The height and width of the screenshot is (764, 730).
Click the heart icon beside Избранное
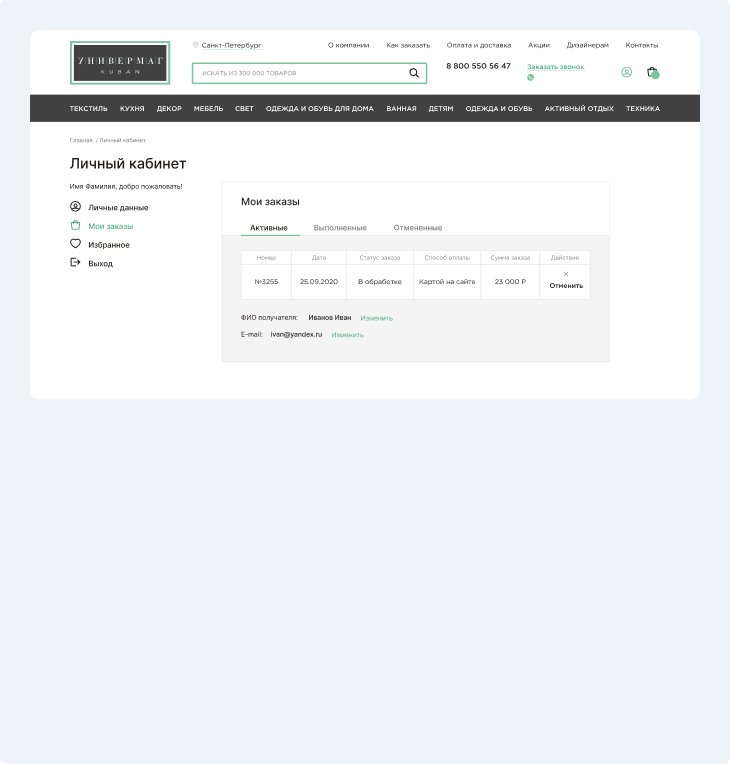pos(76,244)
